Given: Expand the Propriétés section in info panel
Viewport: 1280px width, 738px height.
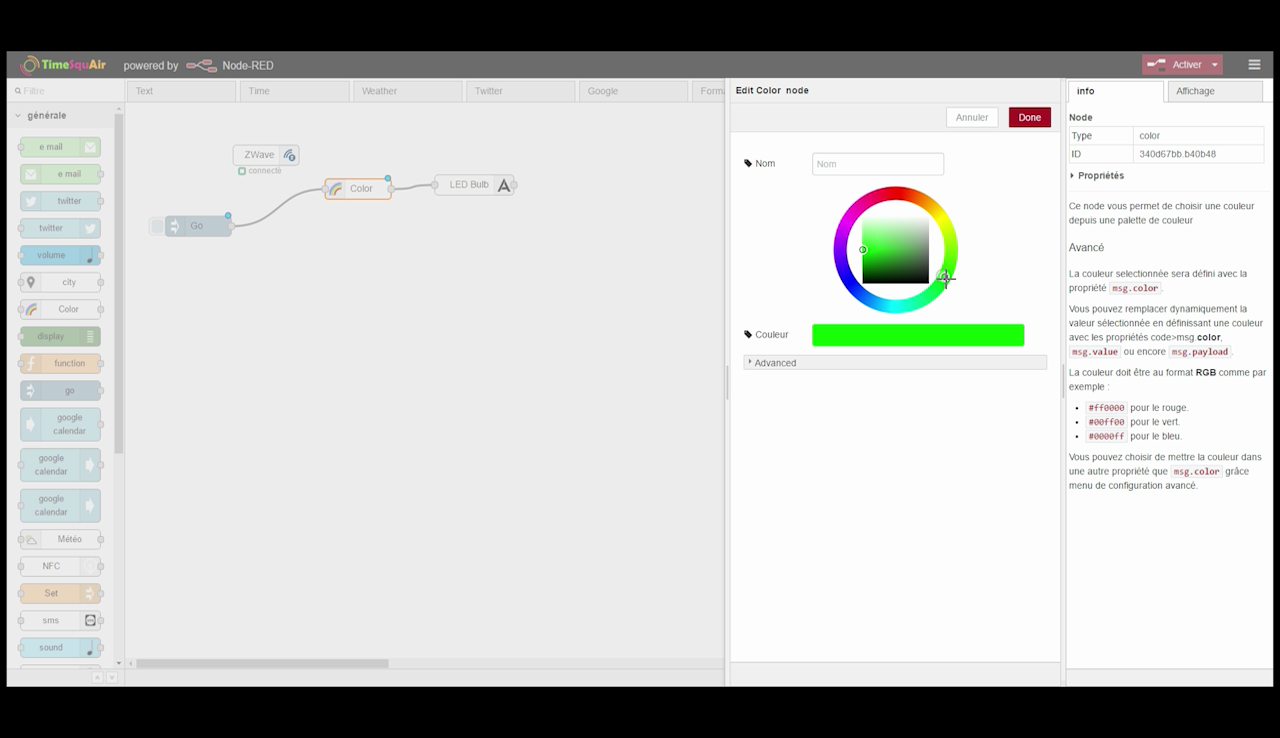Looking at the screenshot, I should [1097, 176].
